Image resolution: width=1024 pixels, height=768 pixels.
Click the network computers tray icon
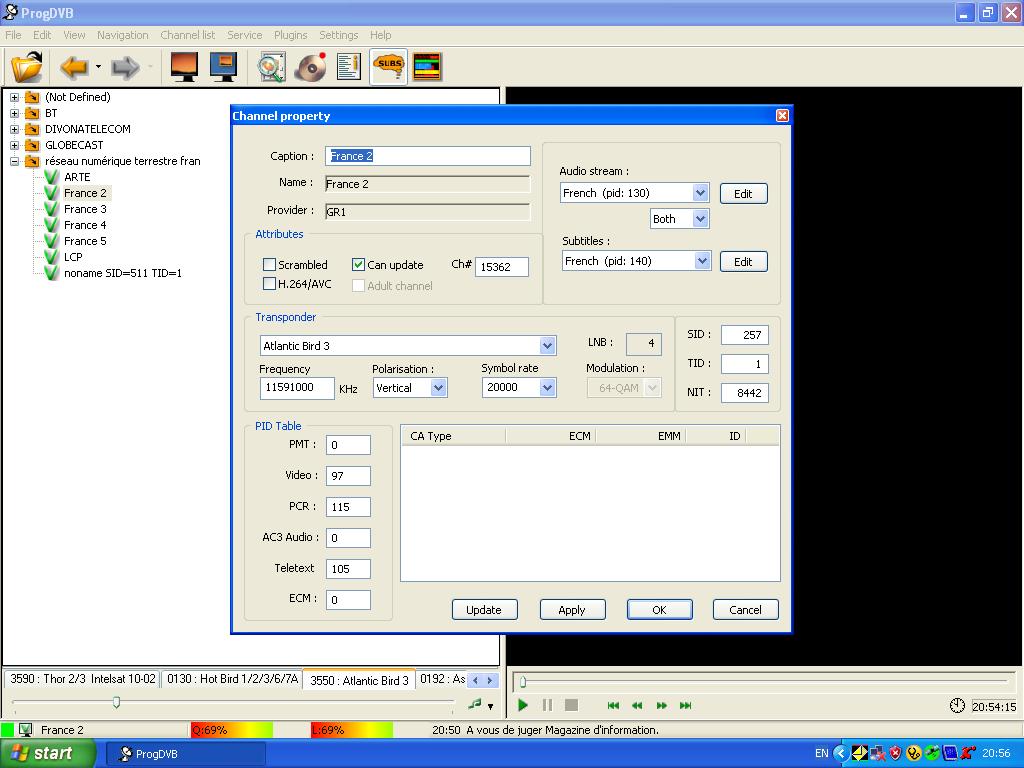[878, 754]
